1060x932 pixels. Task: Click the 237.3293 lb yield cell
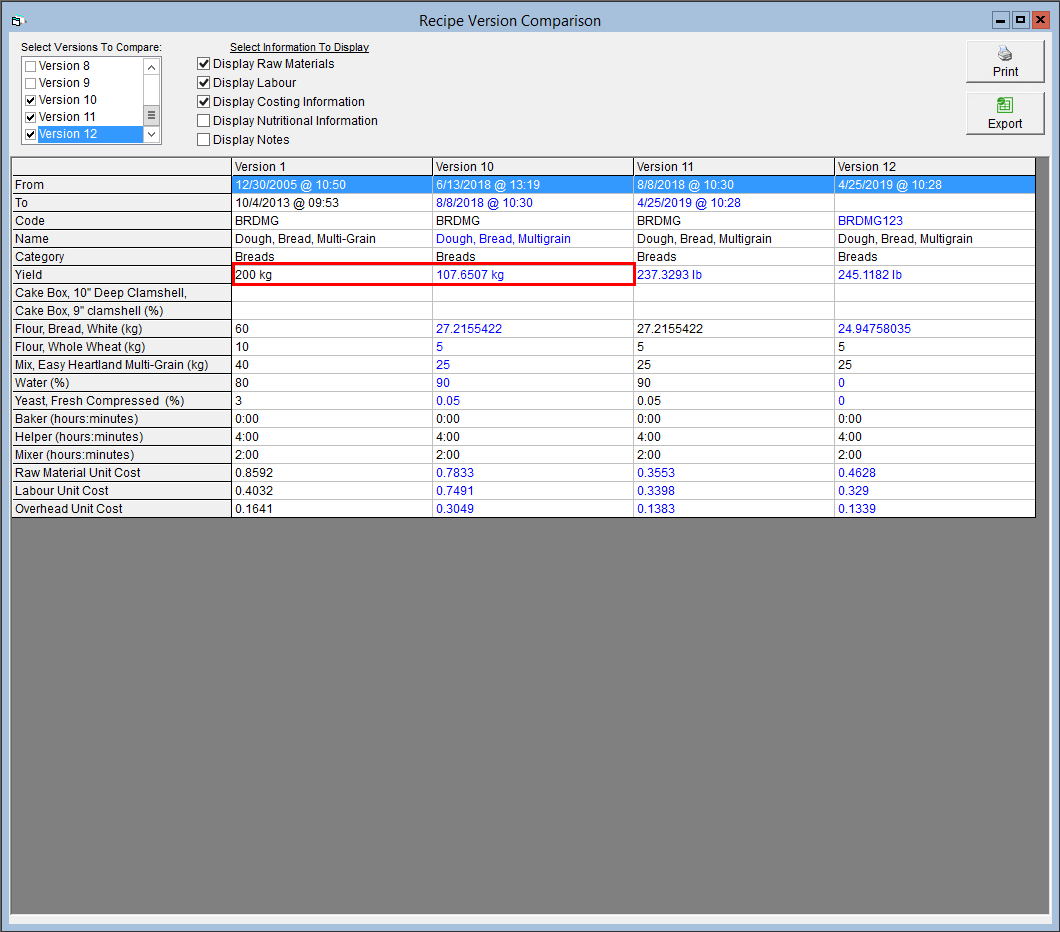point(733,274)
